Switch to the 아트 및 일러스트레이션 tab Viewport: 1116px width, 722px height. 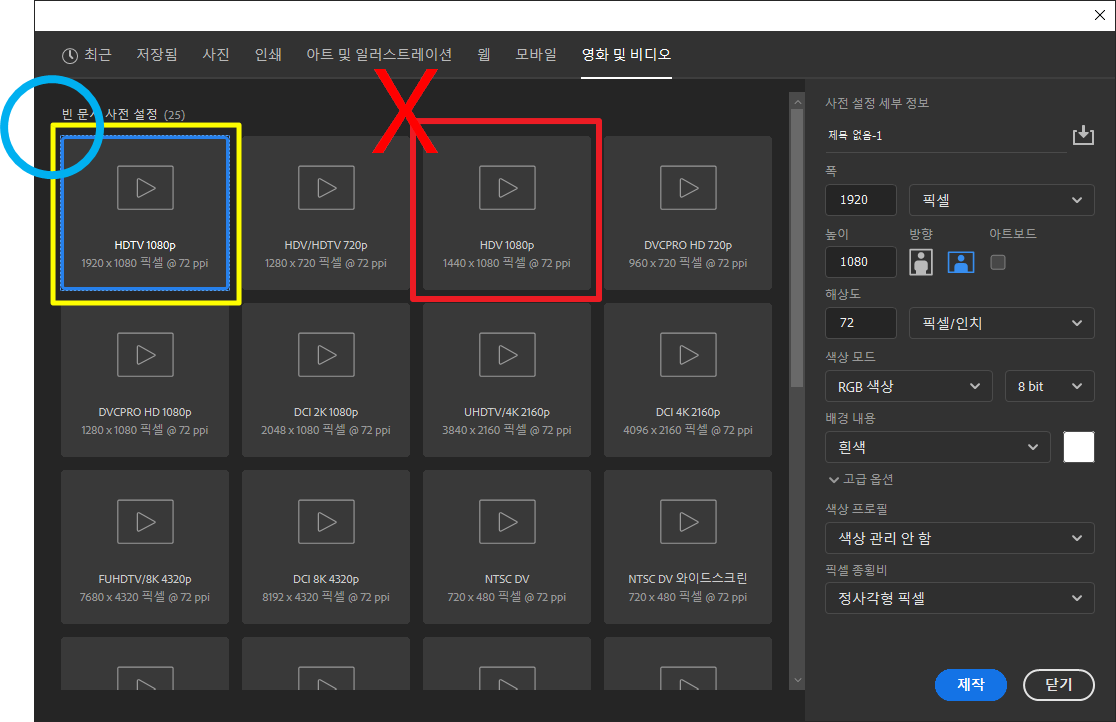pos(379,55)
